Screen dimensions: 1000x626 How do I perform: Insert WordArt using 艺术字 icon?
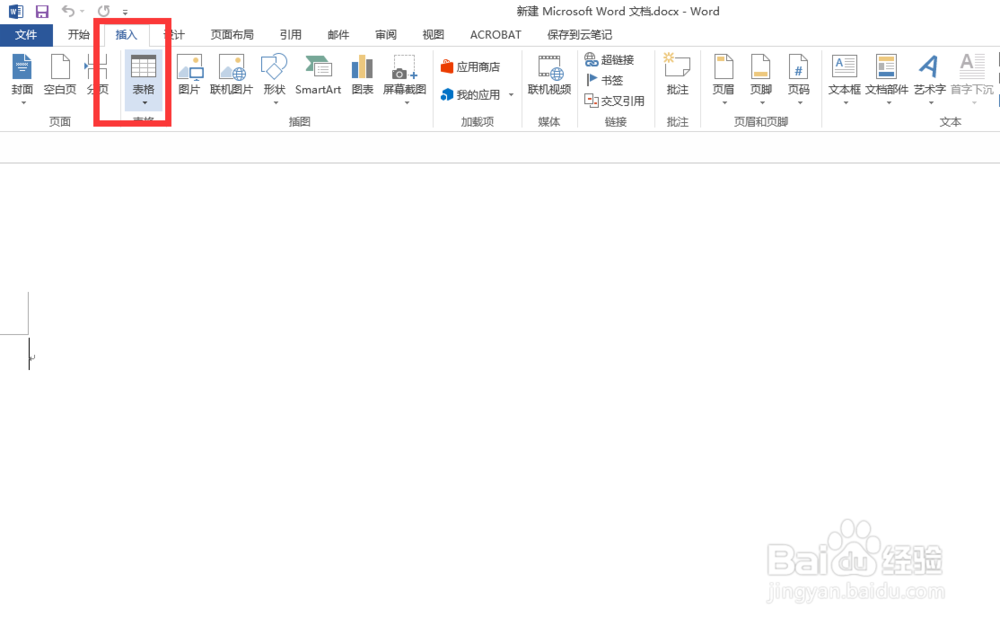click(x=928, y=75)
